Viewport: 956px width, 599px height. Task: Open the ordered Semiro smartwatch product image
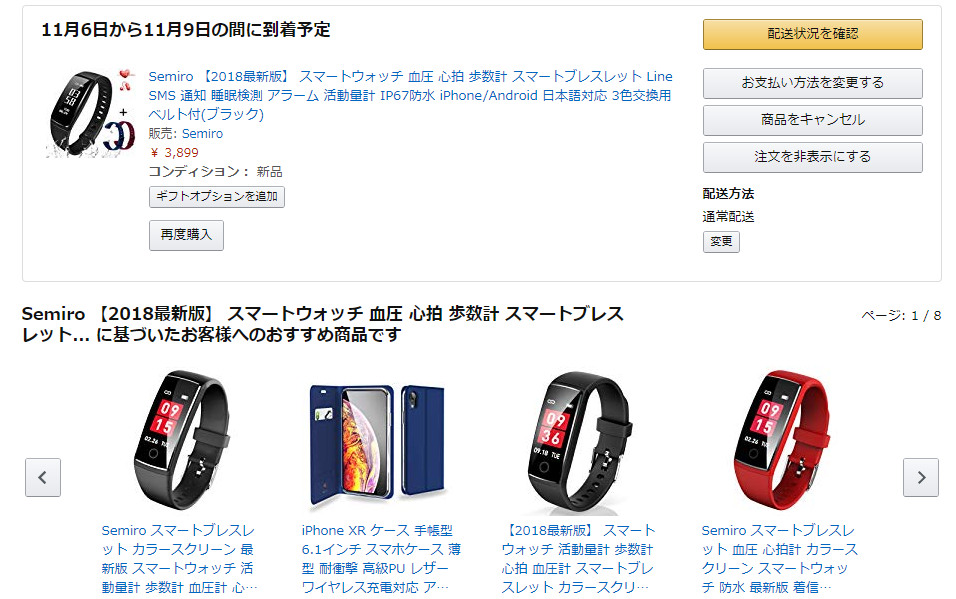pos(91,113)
